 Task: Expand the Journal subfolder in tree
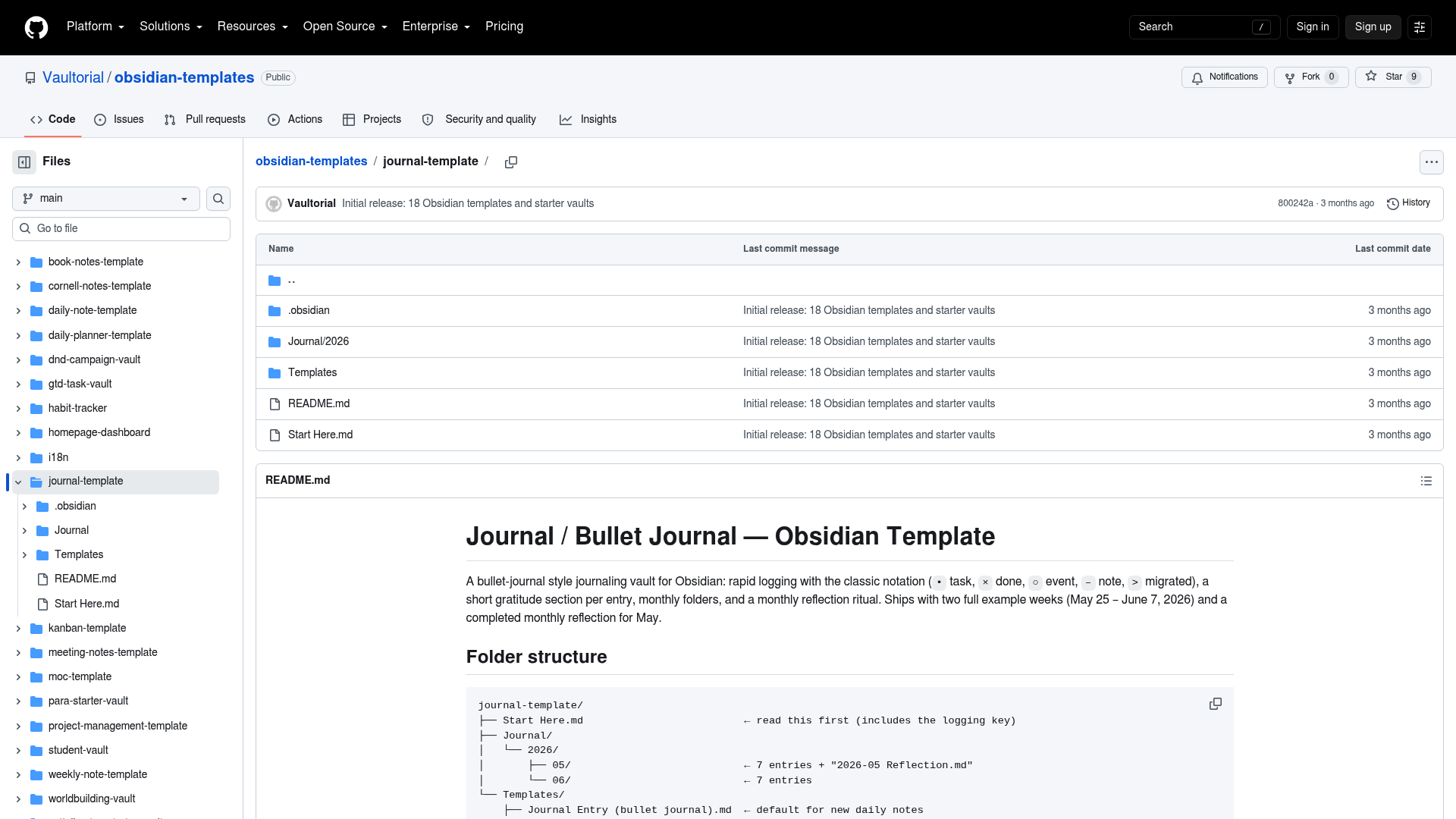[x=24, y=531]
